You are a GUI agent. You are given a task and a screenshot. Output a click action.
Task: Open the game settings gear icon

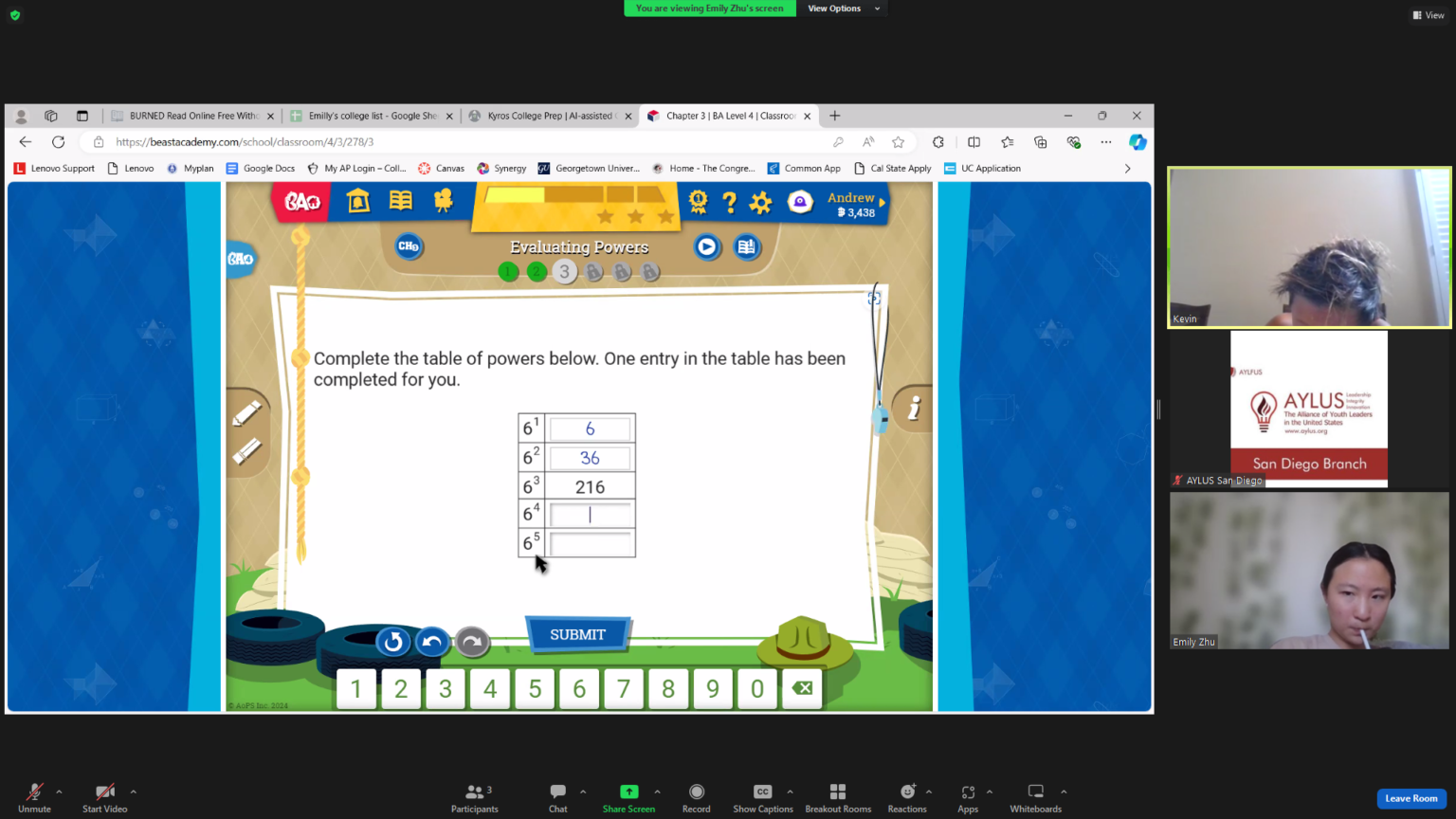pyautogui.click(x=760, y=202)
